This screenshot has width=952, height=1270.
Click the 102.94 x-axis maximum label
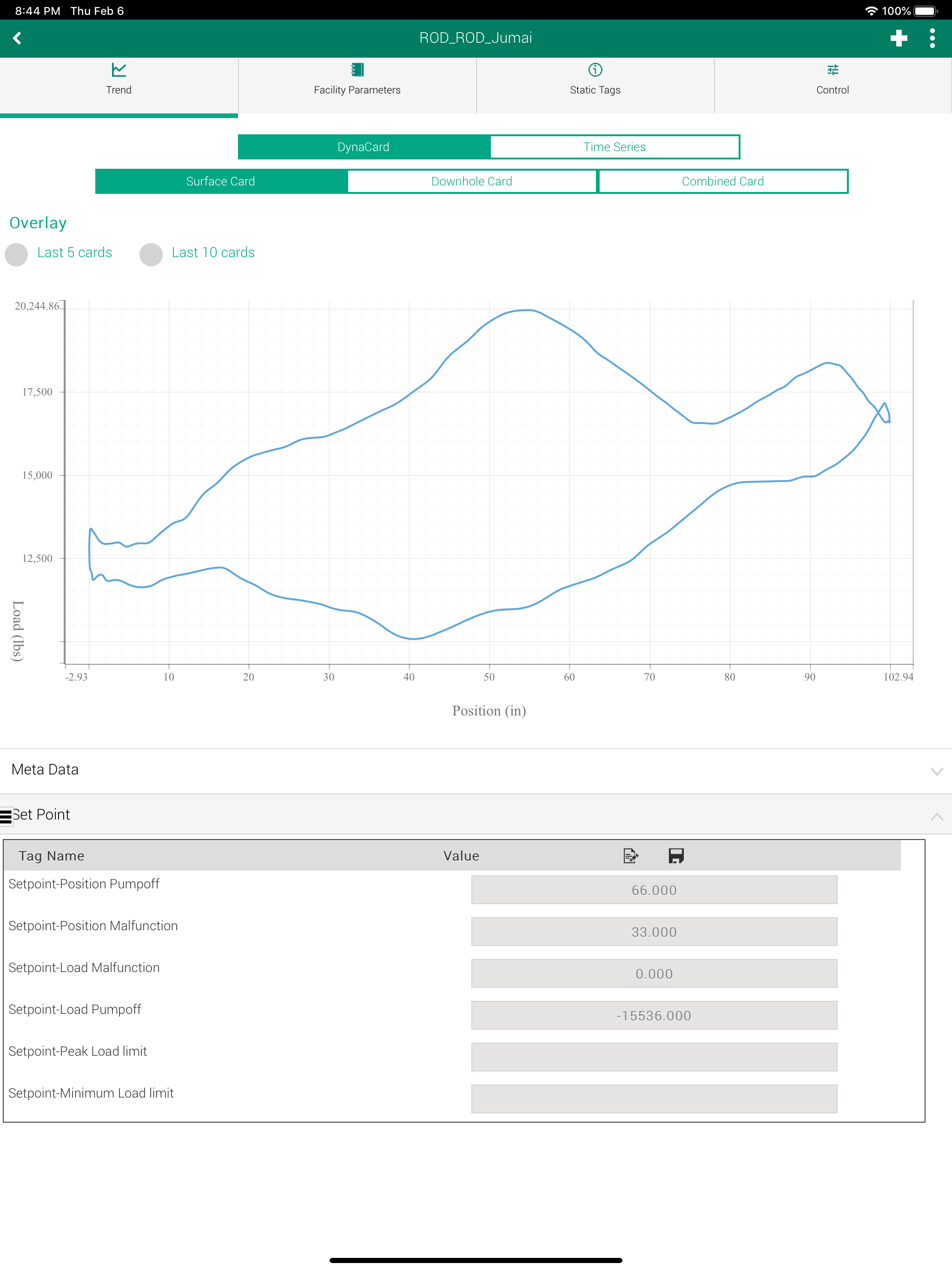click(898, 677)
